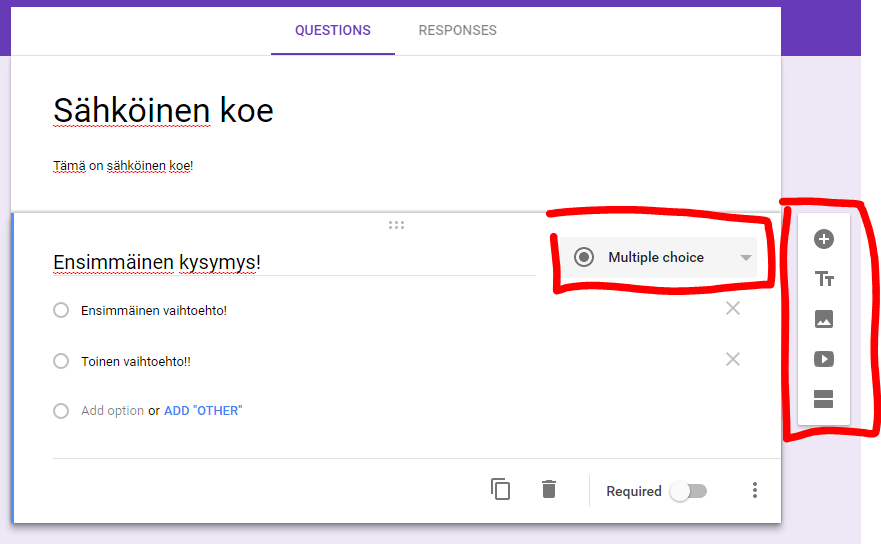Delete the question with trash icon

pos(549,489)
